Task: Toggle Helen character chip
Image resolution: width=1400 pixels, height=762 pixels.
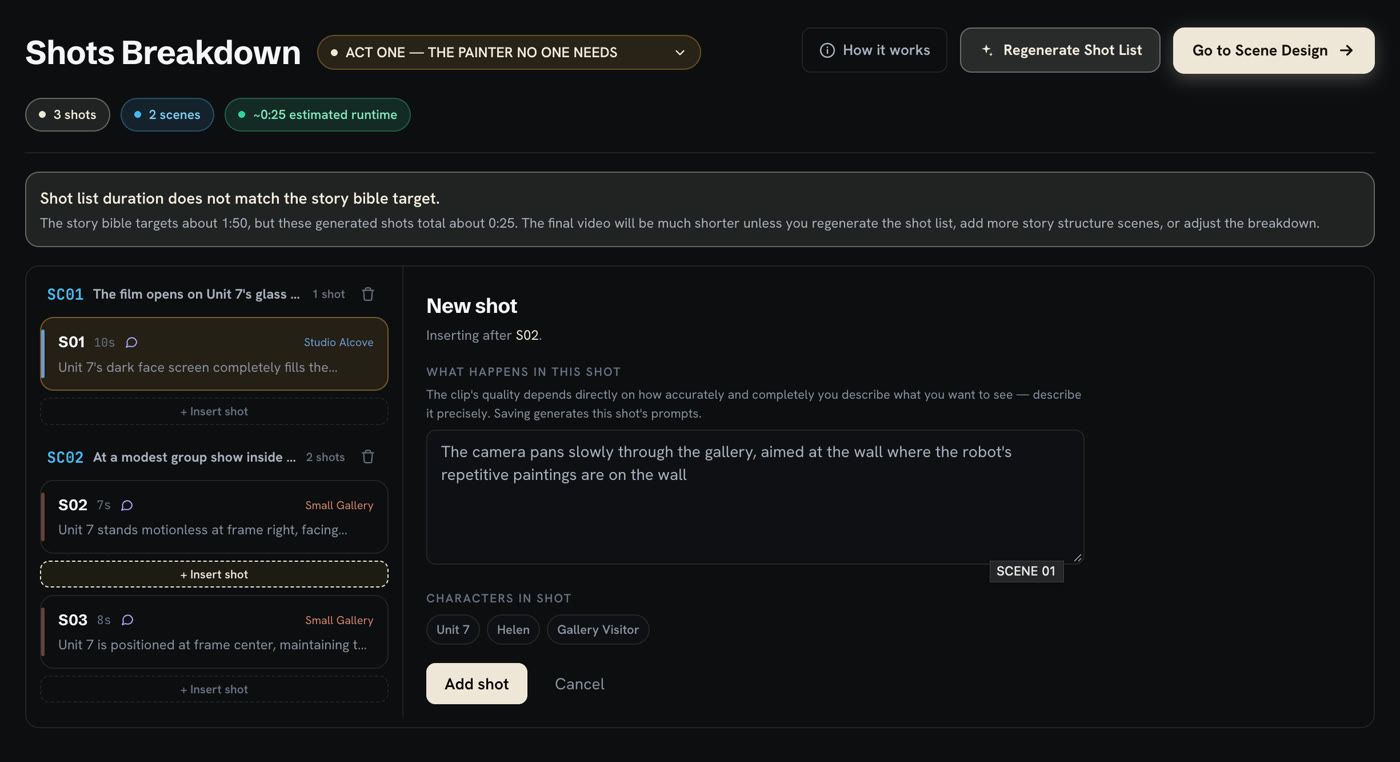Action: tap(513, 630)
